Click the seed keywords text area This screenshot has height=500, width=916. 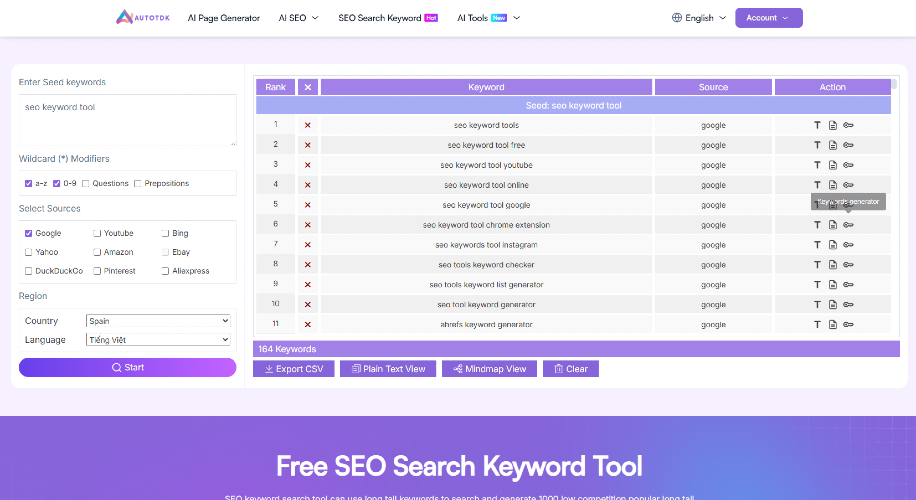coord(127,120)
